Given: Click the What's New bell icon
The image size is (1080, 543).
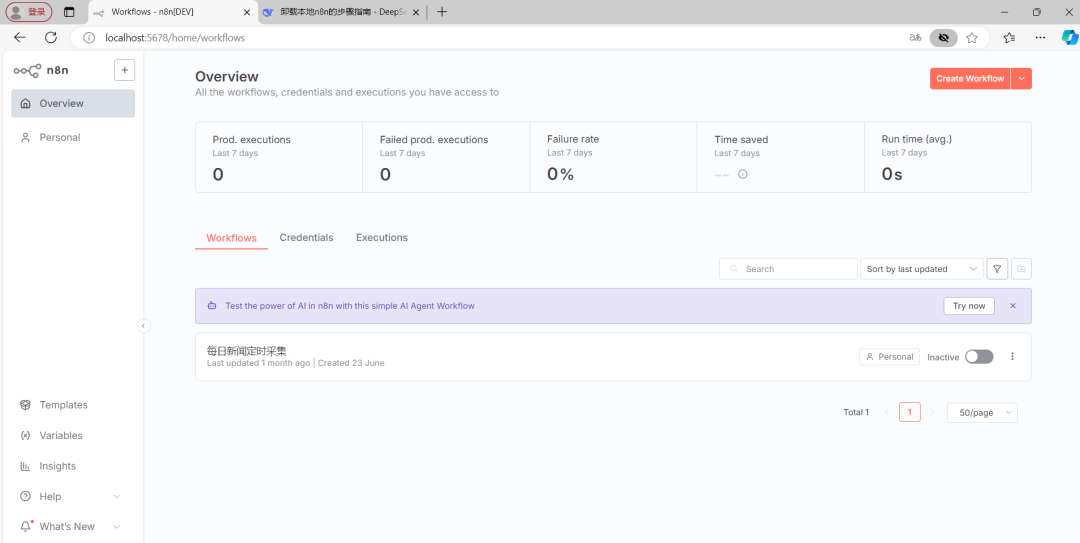Looking at the screenshot, I should click(26, 526).
